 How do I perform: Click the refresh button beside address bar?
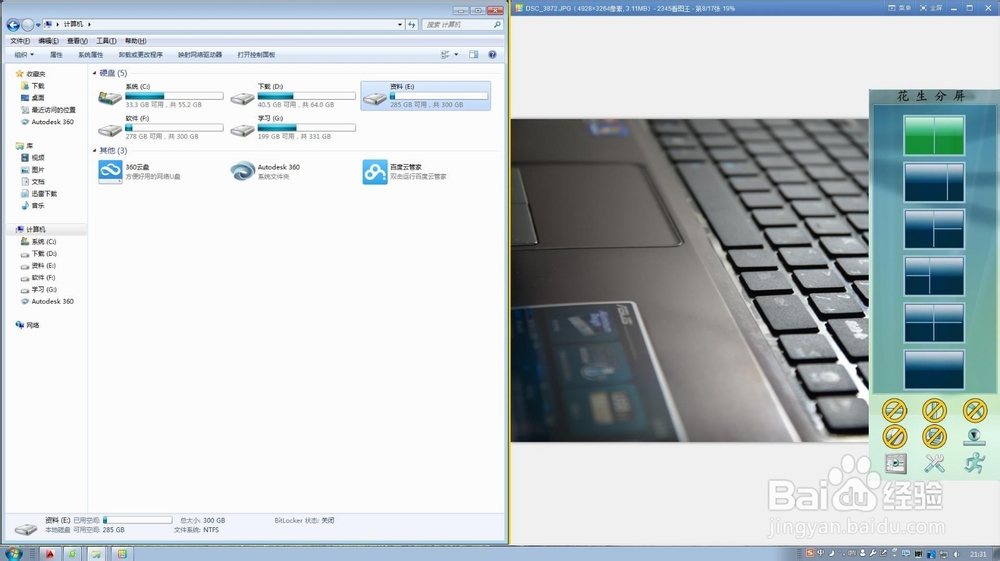(x=412, y=24)
